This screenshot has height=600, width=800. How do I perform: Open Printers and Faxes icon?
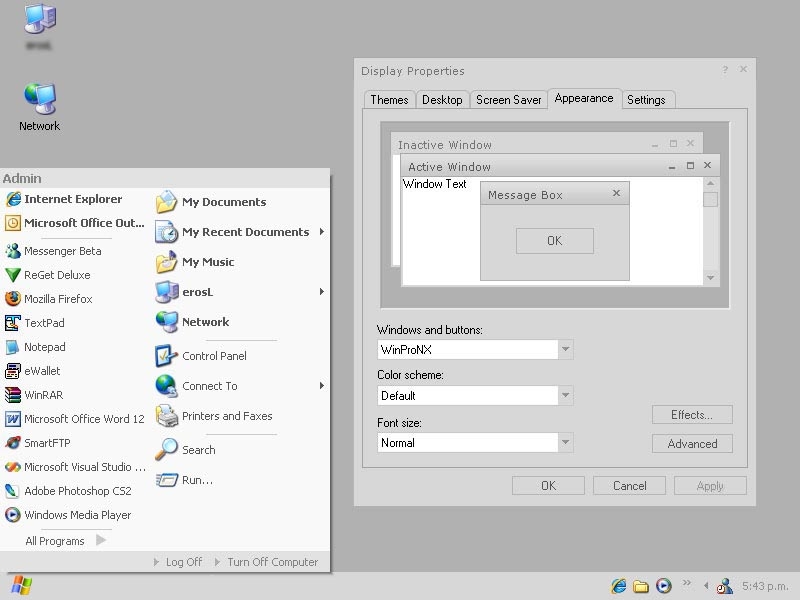(x=166, y=416)
